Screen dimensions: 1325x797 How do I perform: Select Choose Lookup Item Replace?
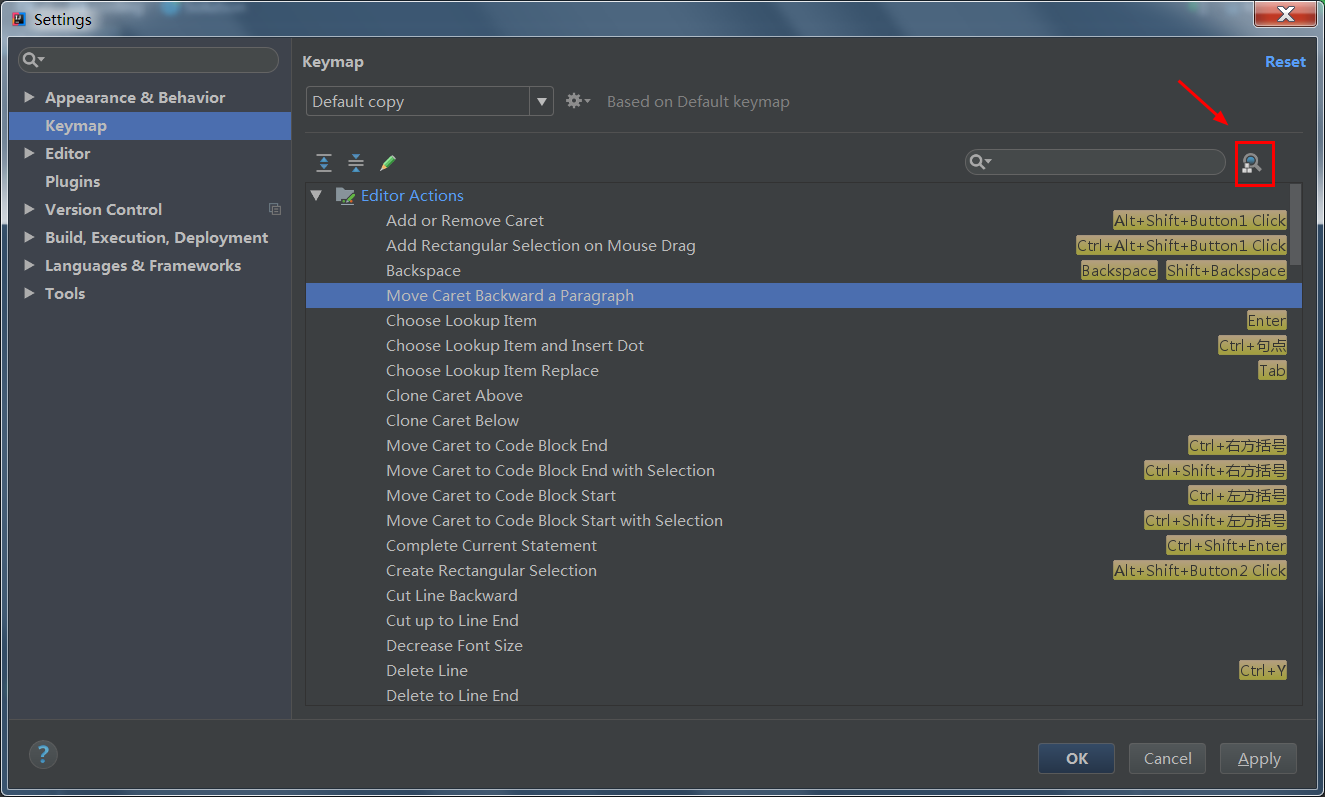click(492, 370)
